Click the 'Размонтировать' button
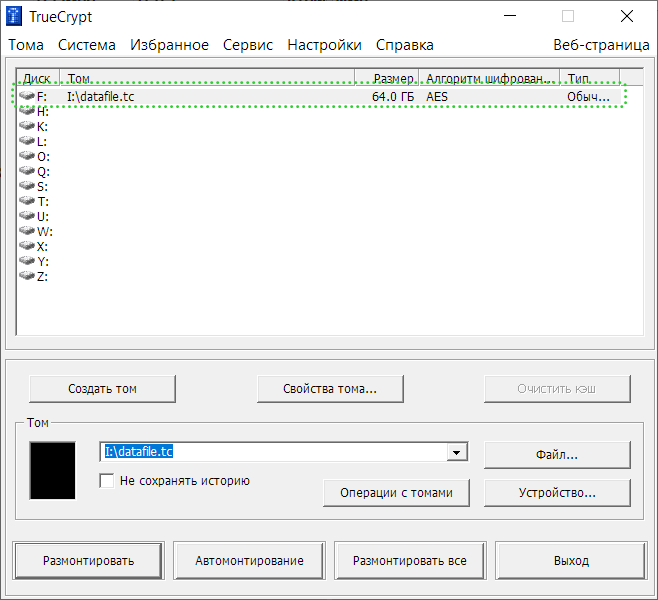Screen dimensions: 658x600 tap(88, 560)
